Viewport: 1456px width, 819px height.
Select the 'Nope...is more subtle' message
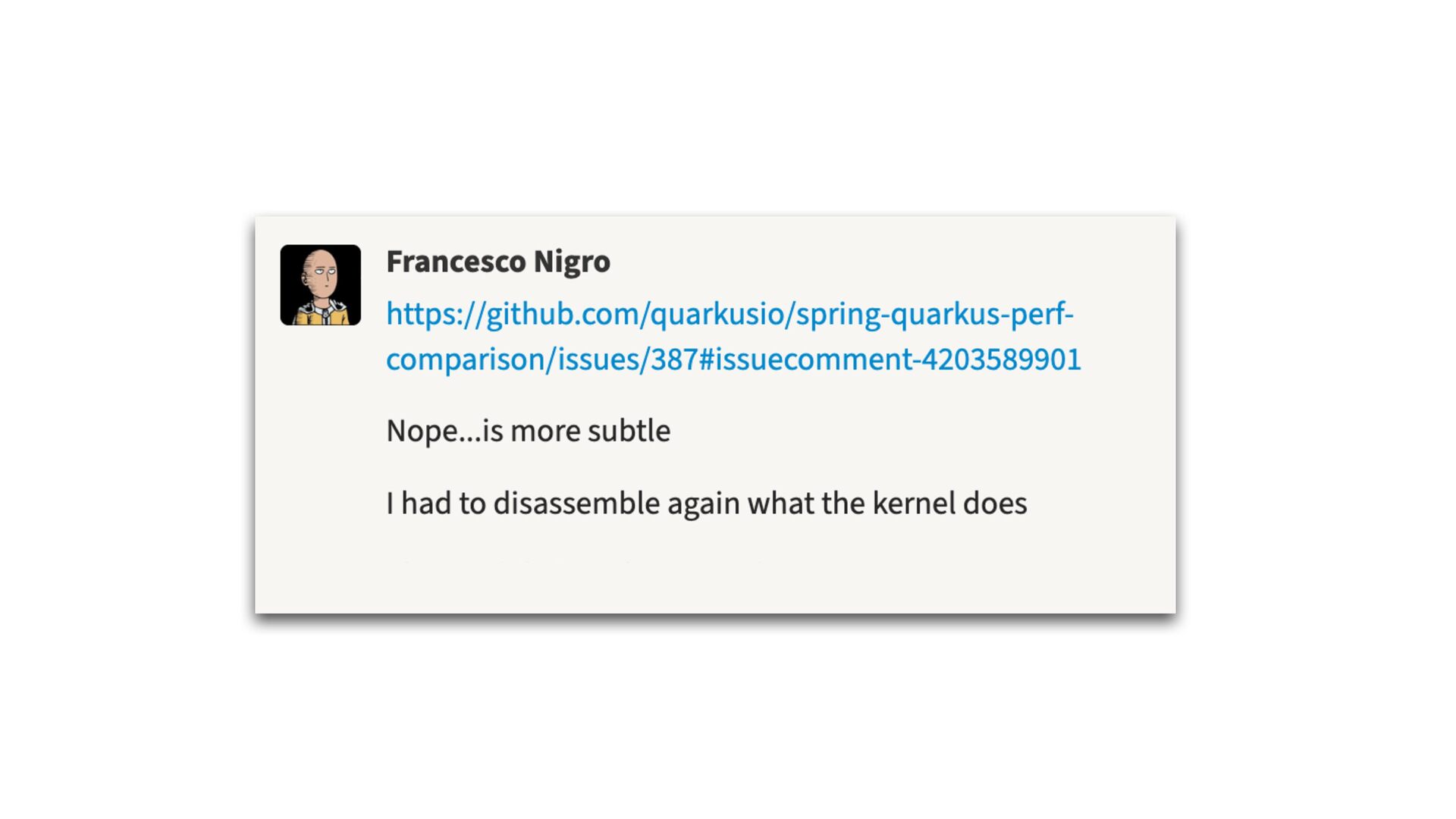coord(529,431)
